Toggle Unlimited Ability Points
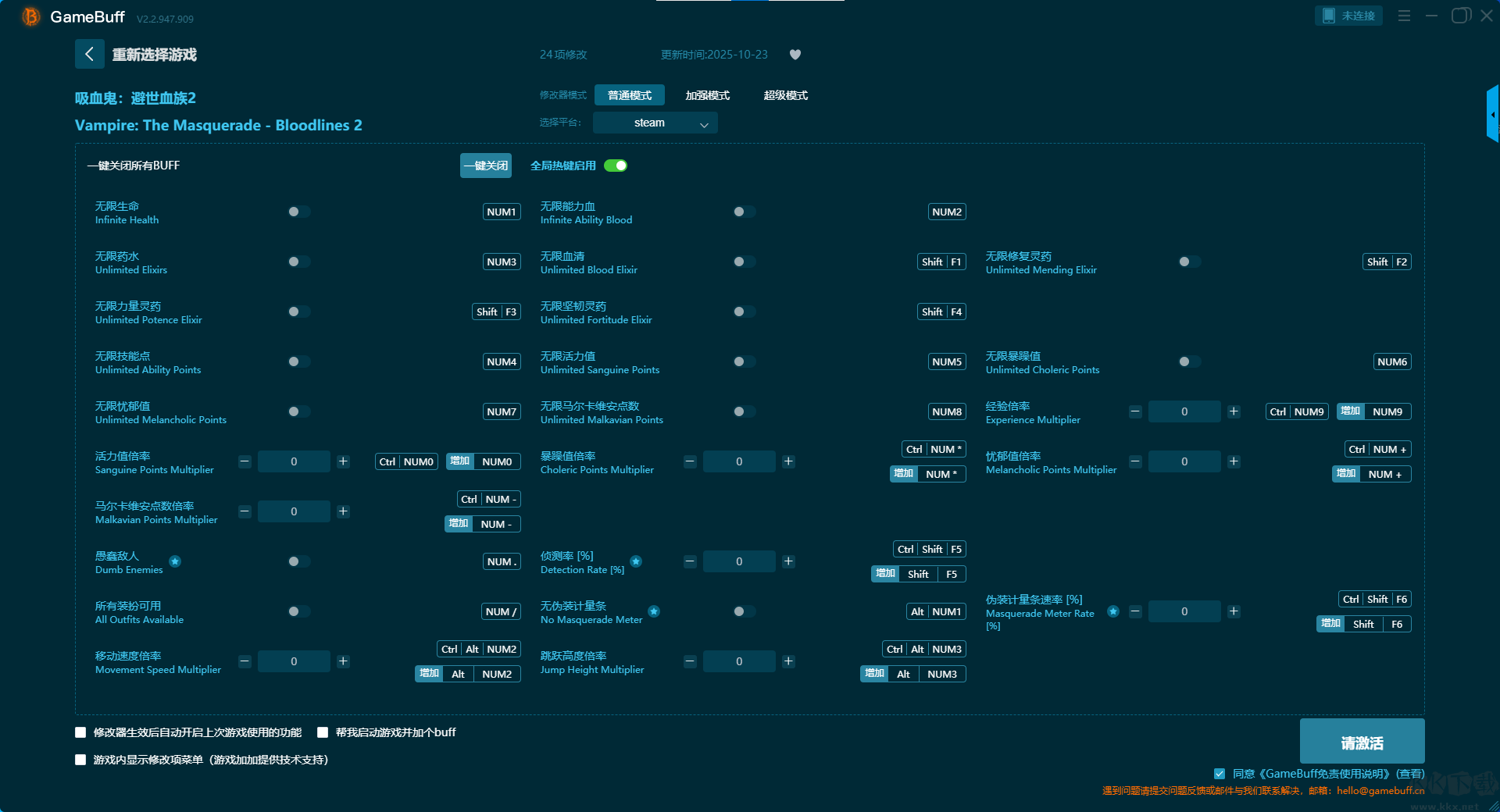The image size is (1500, 812). tap(299, 361)
